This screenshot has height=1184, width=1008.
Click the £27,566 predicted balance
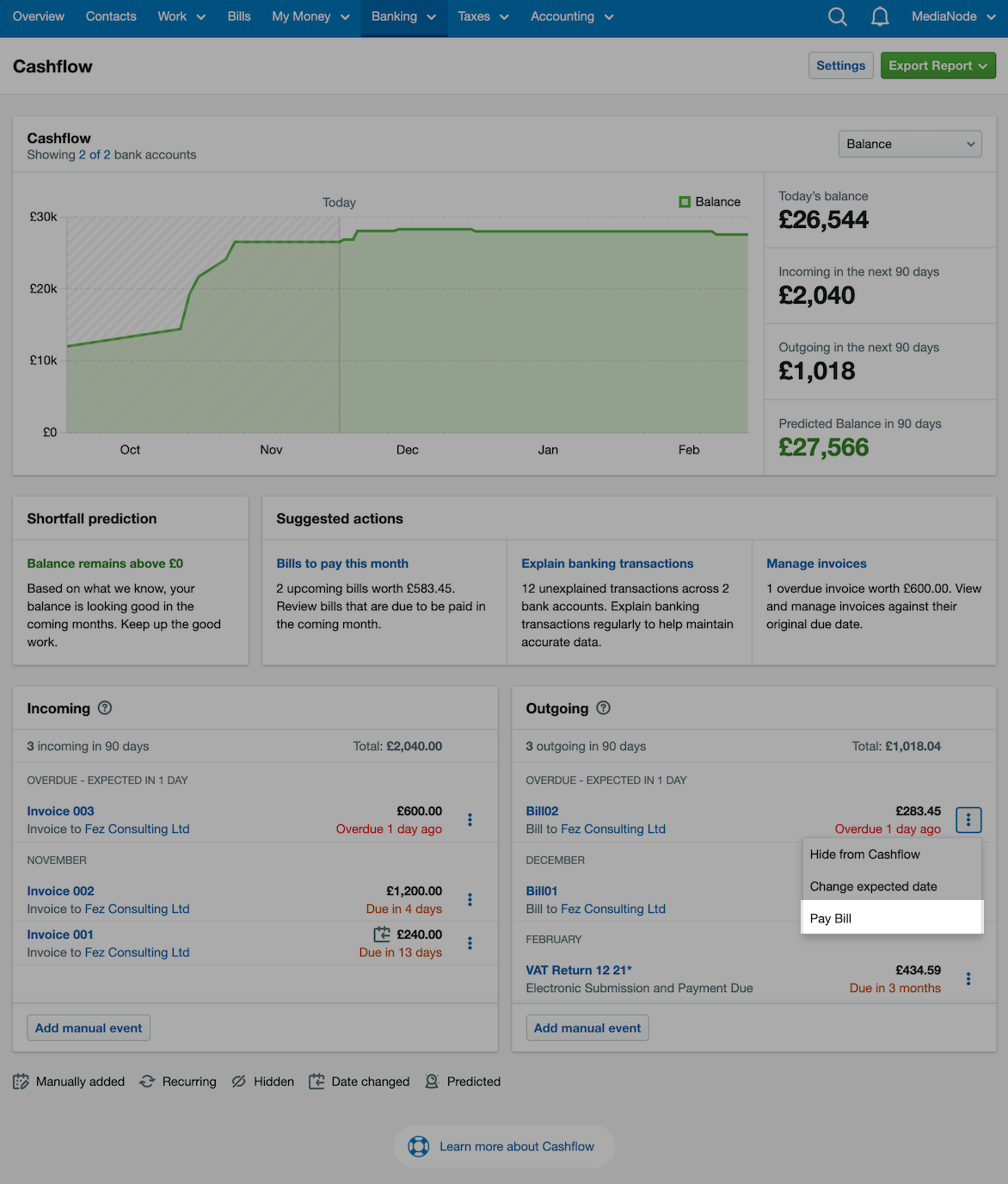click(x=824, y=447)
